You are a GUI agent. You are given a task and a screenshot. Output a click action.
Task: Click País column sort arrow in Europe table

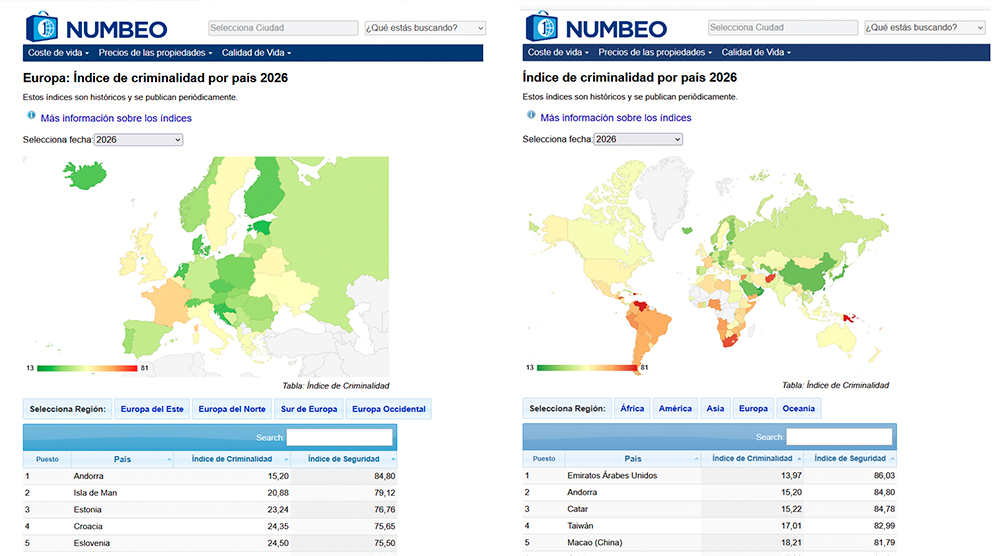[168, 459]
